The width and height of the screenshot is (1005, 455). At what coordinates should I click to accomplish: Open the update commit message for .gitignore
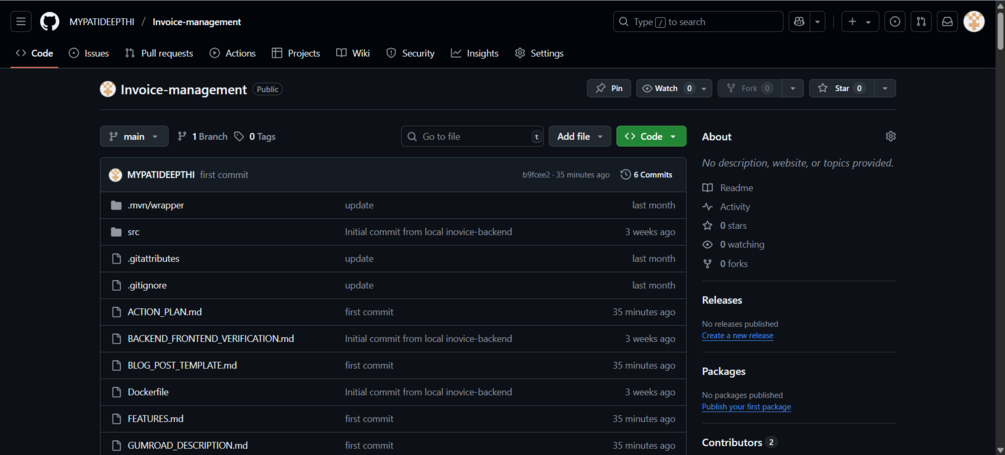pyautogui.click(x=359, y=285)
